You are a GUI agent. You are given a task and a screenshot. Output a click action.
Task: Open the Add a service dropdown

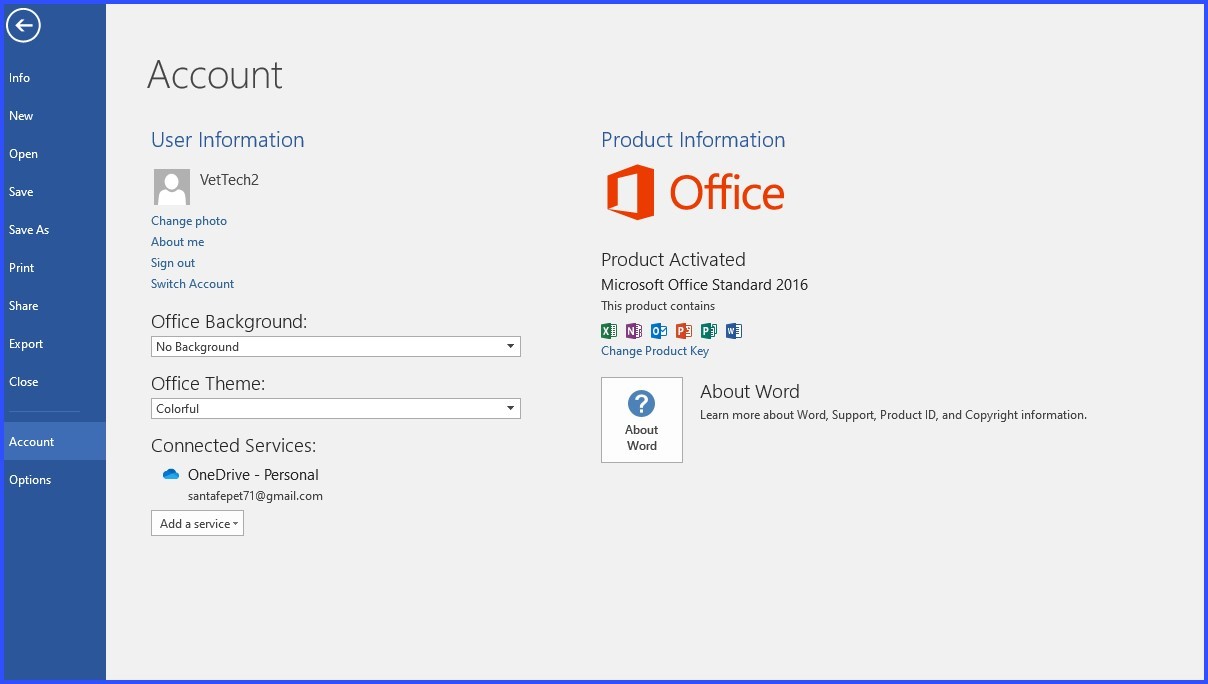pyautogui.click(x=197, y=523)
